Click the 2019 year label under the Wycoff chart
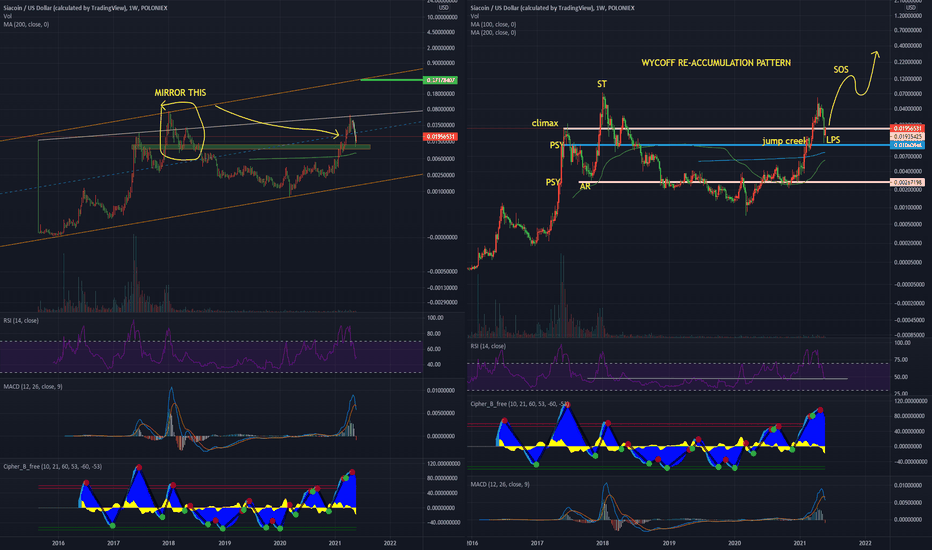932x550 pixels. point(669,543)
